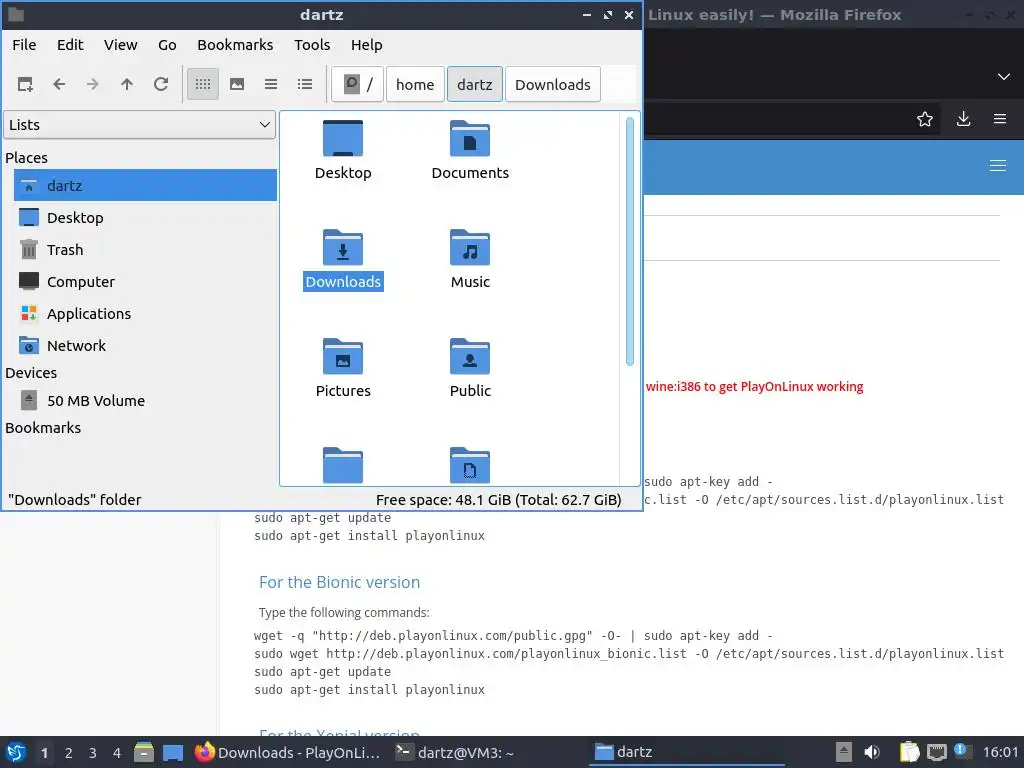Click the root path button
1024x768 pixels.
coord(357,84)
